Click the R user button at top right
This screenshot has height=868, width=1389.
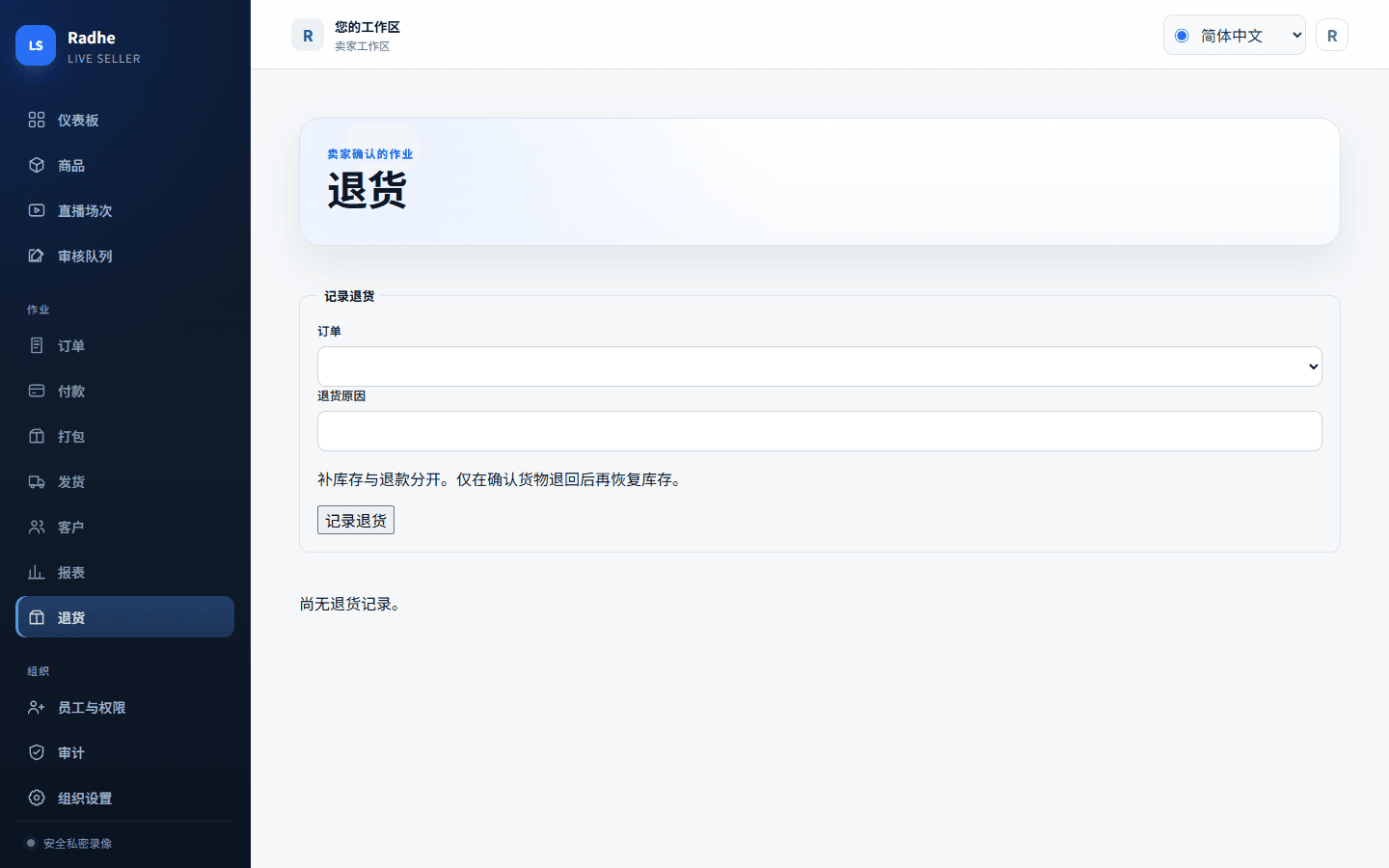click(1332, 35)
